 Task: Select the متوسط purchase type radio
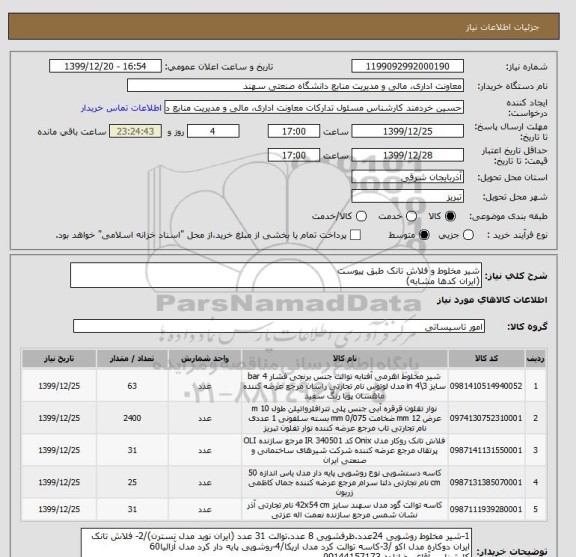424,235
